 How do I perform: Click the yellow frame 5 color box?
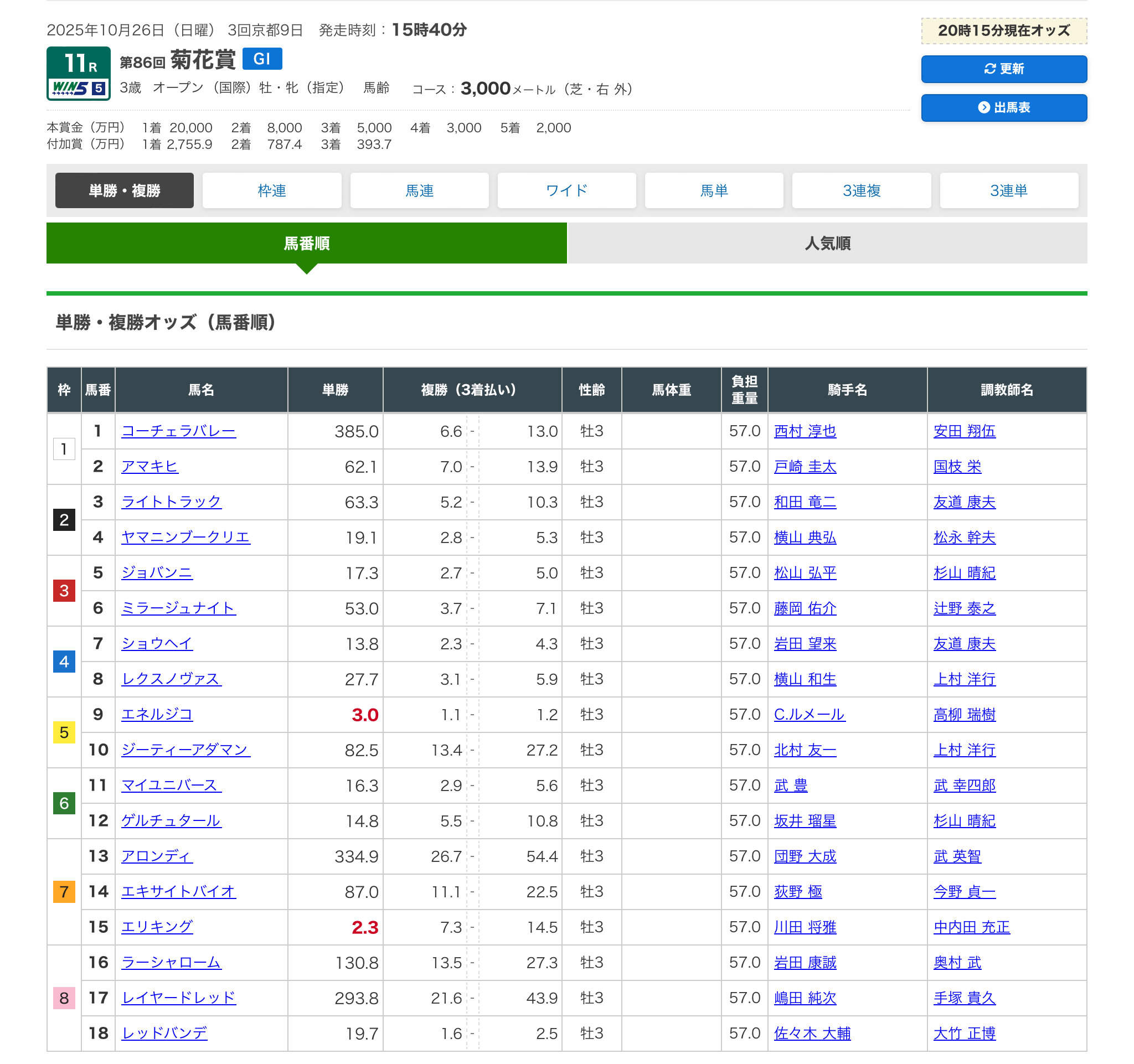tap(64, 733)
